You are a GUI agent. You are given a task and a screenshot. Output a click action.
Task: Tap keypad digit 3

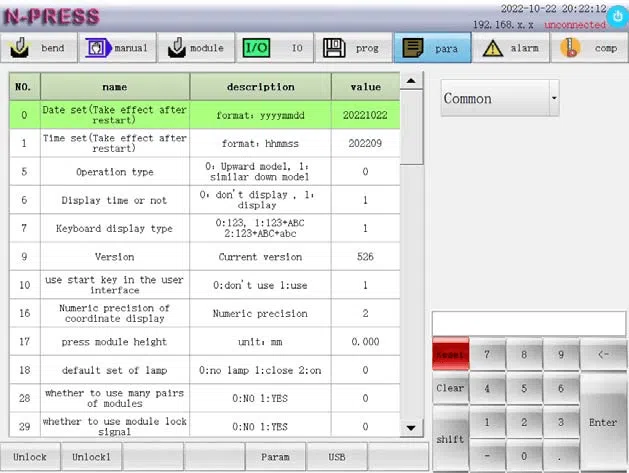tap(561, 422)
